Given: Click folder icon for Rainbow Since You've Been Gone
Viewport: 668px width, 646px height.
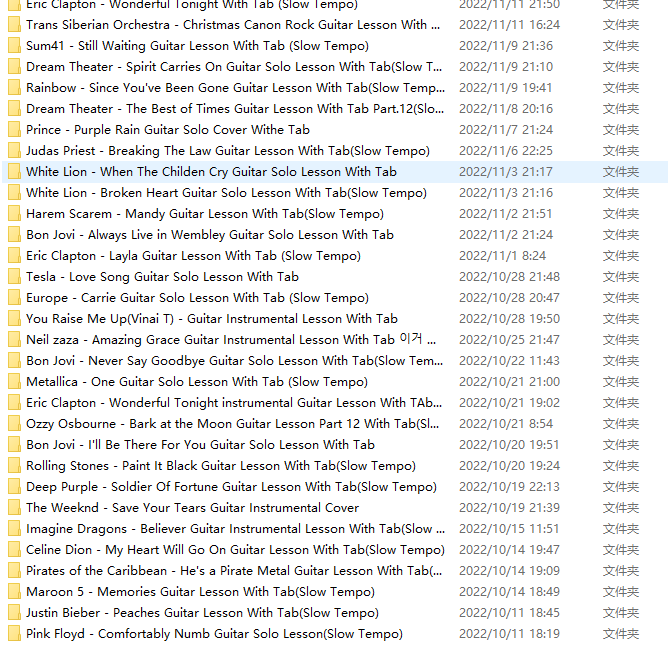Looking at the screenshot, I should coord(14,88).
